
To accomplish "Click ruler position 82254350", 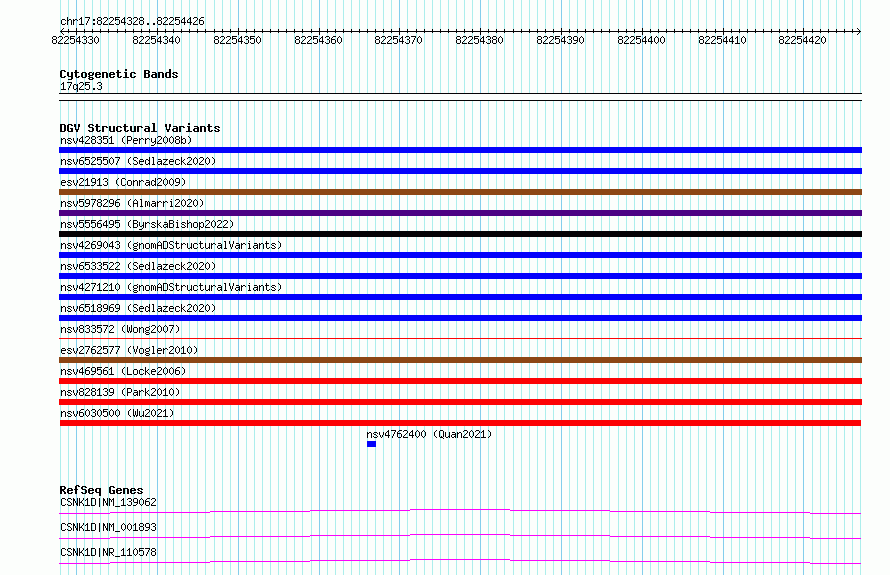I will click(x=237, y=40).
